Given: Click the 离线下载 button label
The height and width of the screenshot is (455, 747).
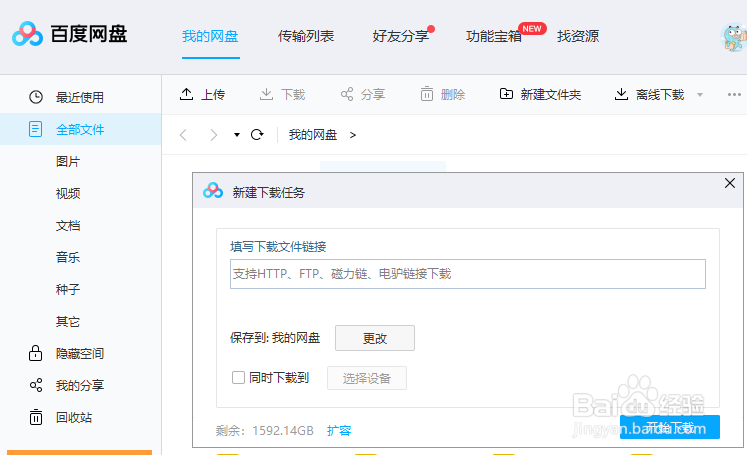Looking at the screenshot, I should tap(660, 95).
